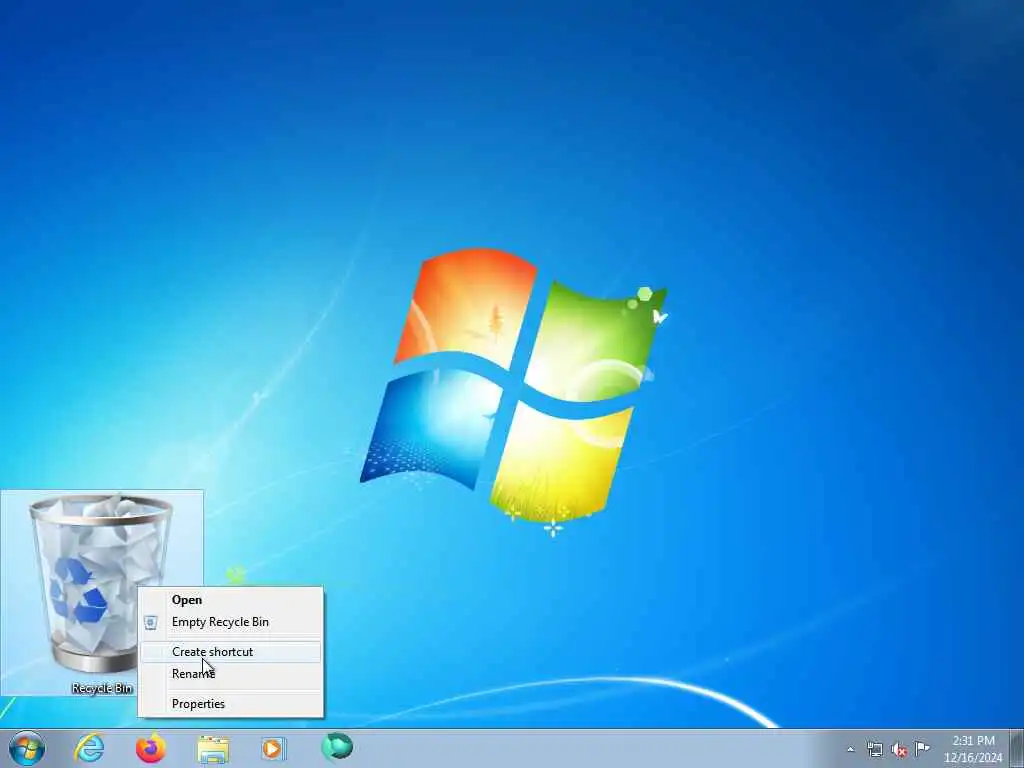1024x768 pixels.
Task: Click the small recycle bin icon beside Empty Recycle Bin
Action: 151,622
